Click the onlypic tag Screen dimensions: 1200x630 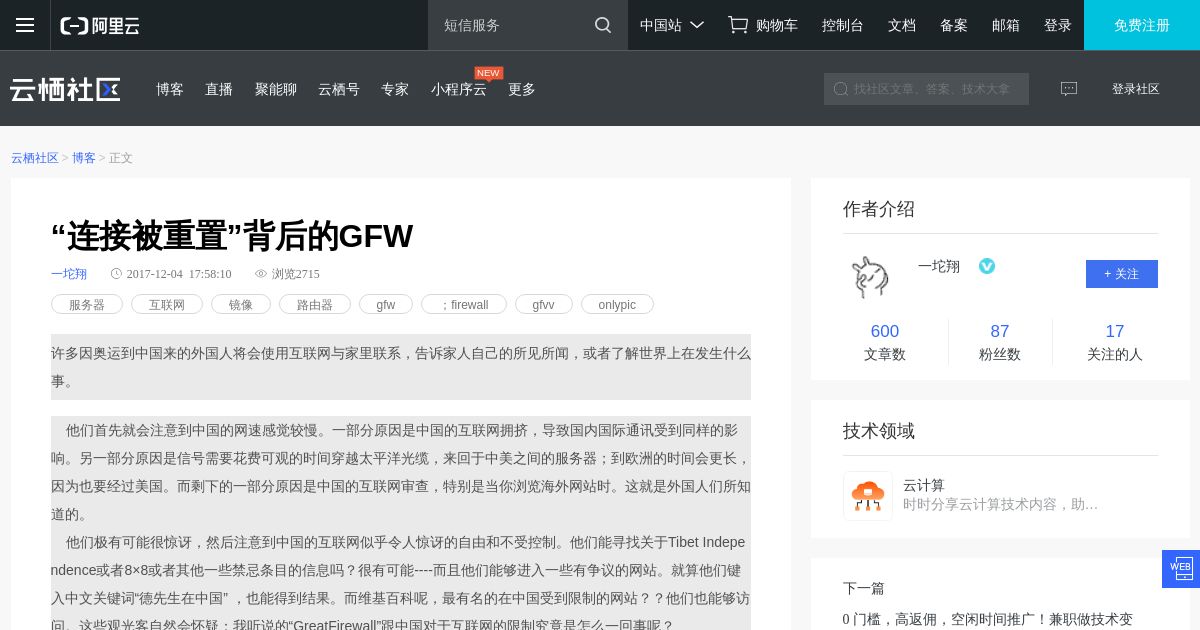[617, 304]
